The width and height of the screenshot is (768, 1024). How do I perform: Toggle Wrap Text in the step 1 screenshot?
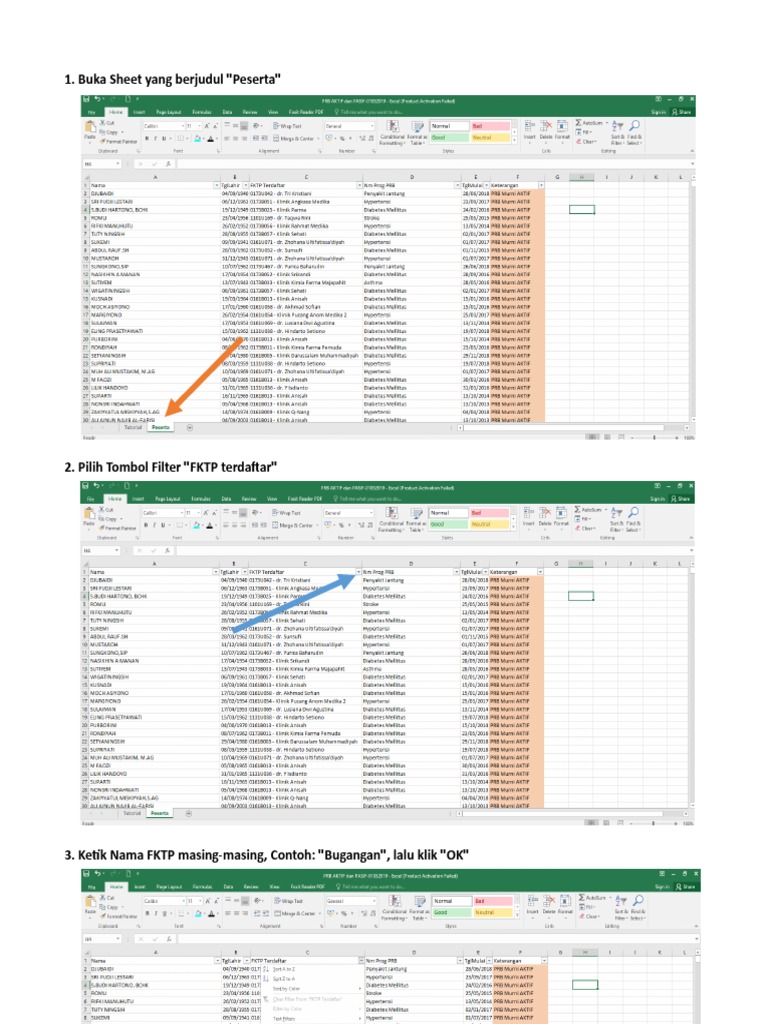point(287,125)
